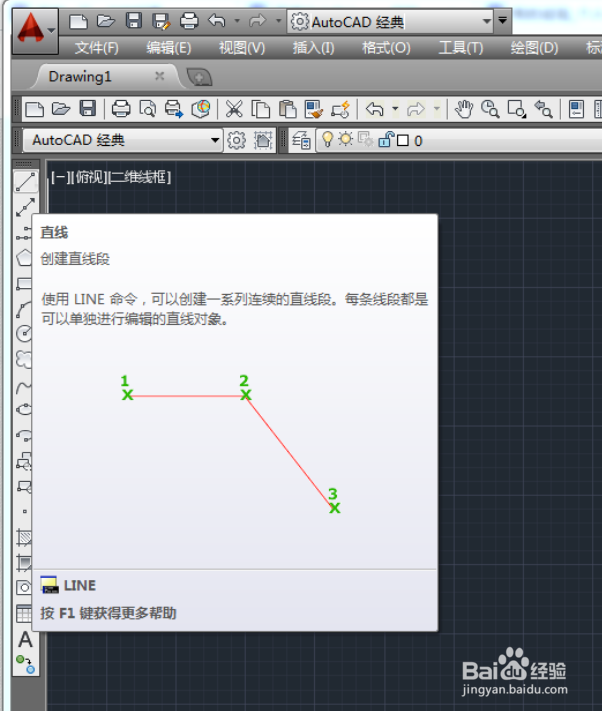
Task: Open Workspace Settings gear icon
Action: click(236, 140)
